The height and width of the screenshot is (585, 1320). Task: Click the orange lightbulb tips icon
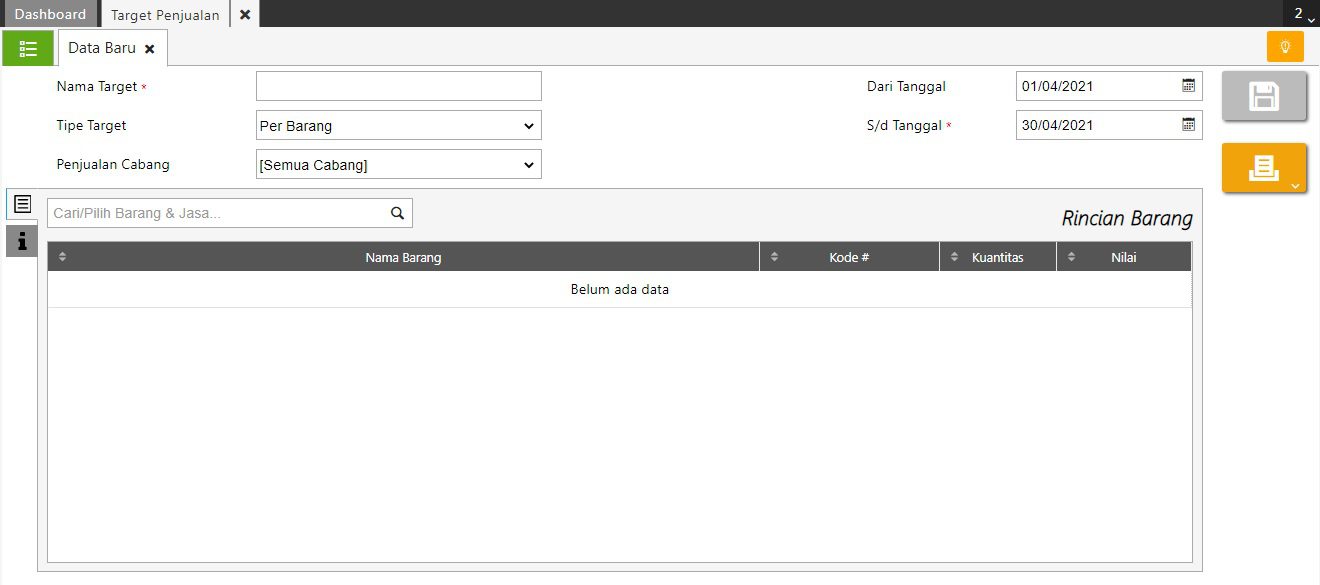tap(1285, 47)
